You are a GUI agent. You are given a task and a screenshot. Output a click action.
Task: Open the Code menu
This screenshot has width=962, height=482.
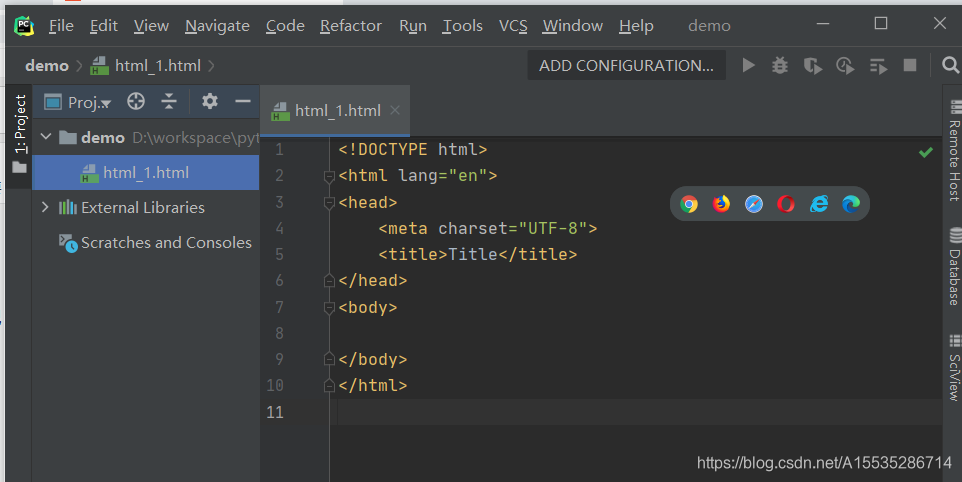click(285, 26)
